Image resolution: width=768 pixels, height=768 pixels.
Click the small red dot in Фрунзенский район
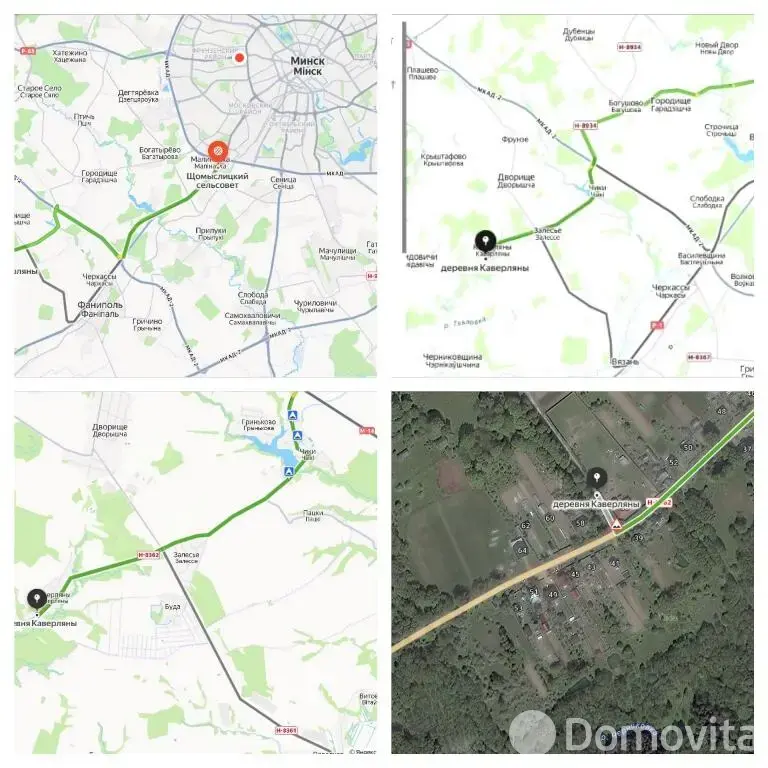pos(240,58)
